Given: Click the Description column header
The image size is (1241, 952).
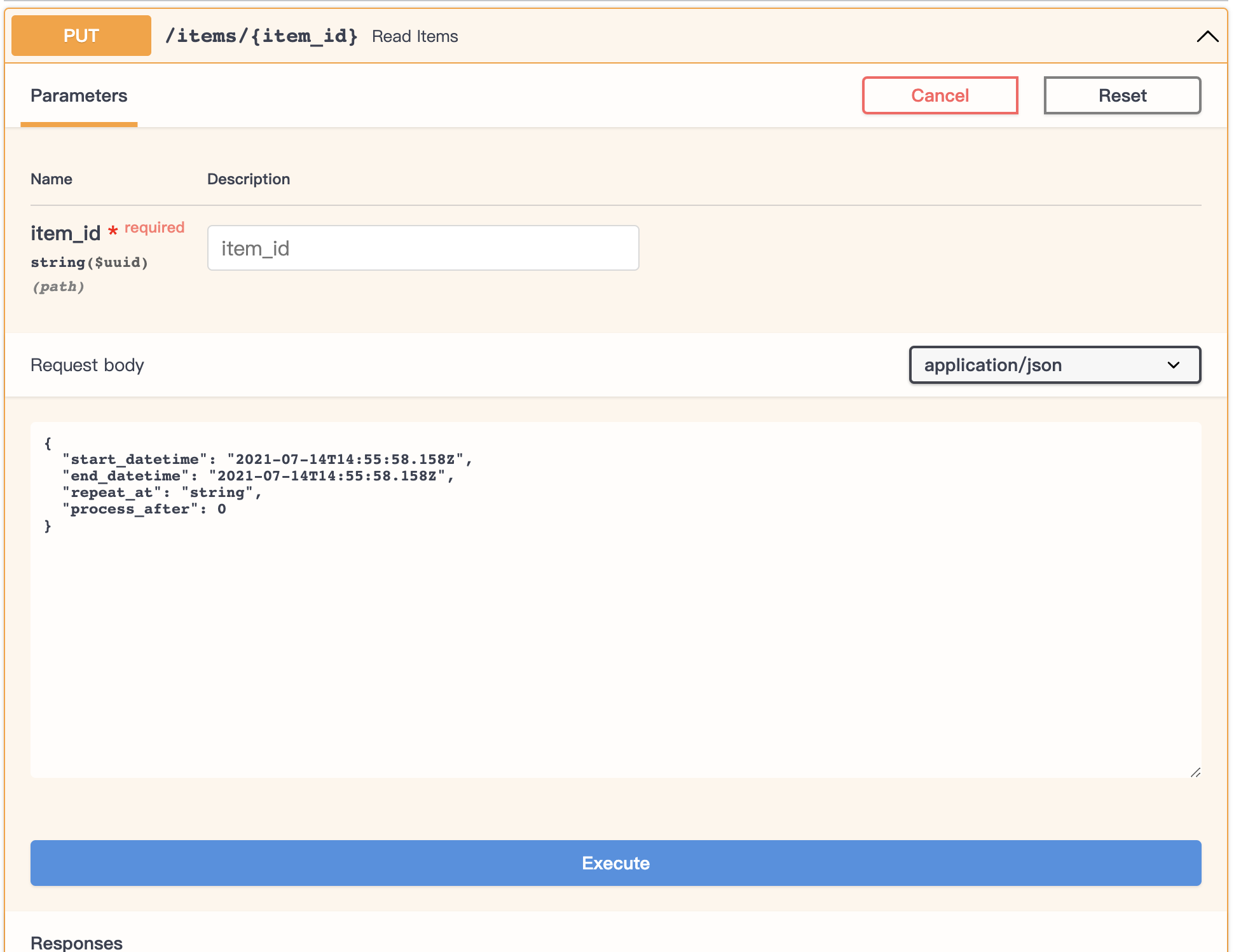Looking at the screenshot, I should coord(249,179).
